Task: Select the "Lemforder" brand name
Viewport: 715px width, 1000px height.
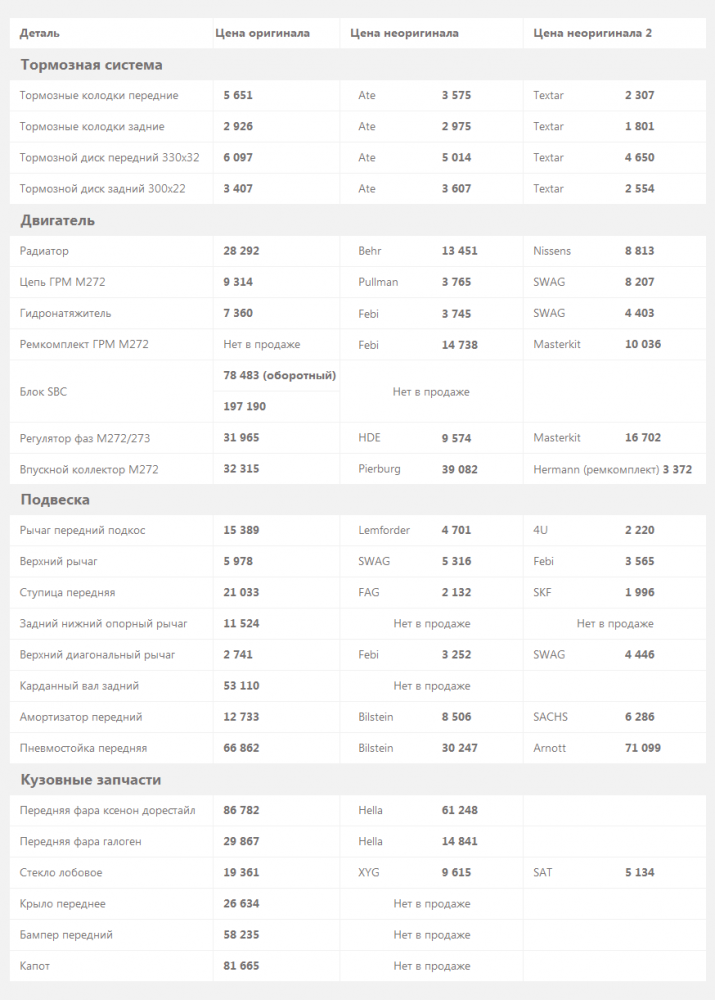Action: tap(384, 530)
